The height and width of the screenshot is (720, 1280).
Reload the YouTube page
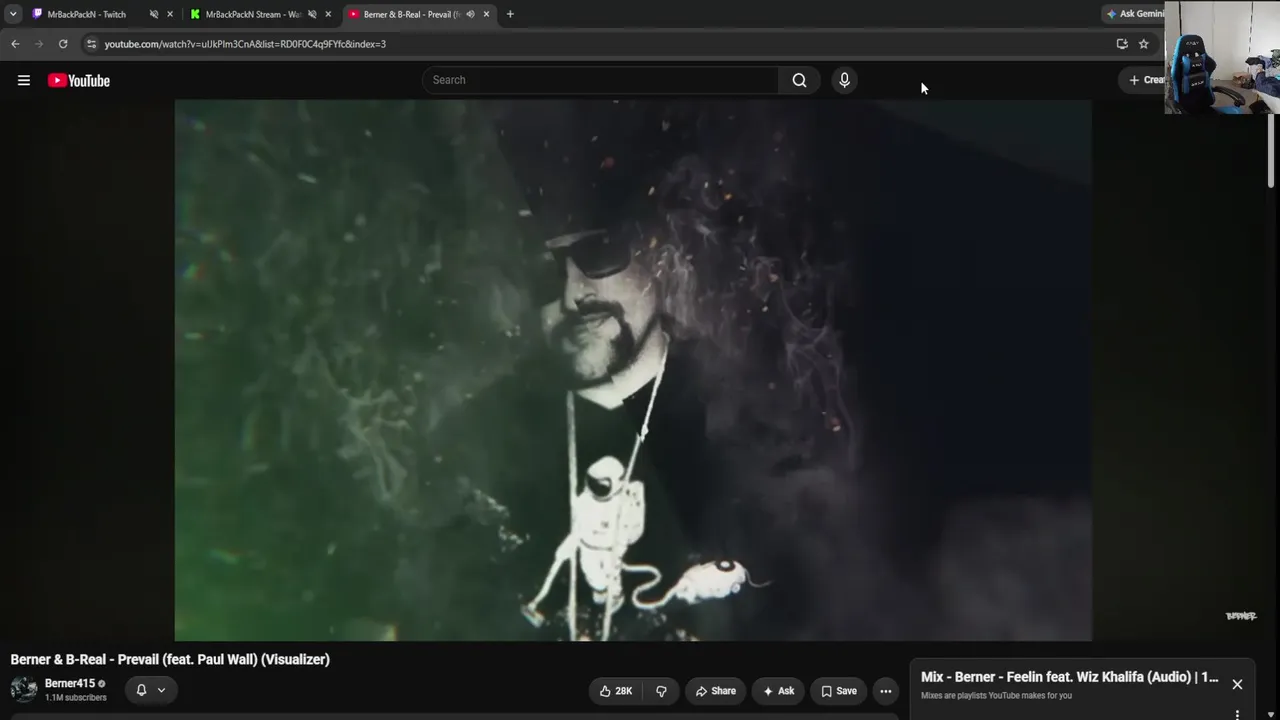[63, 44]
